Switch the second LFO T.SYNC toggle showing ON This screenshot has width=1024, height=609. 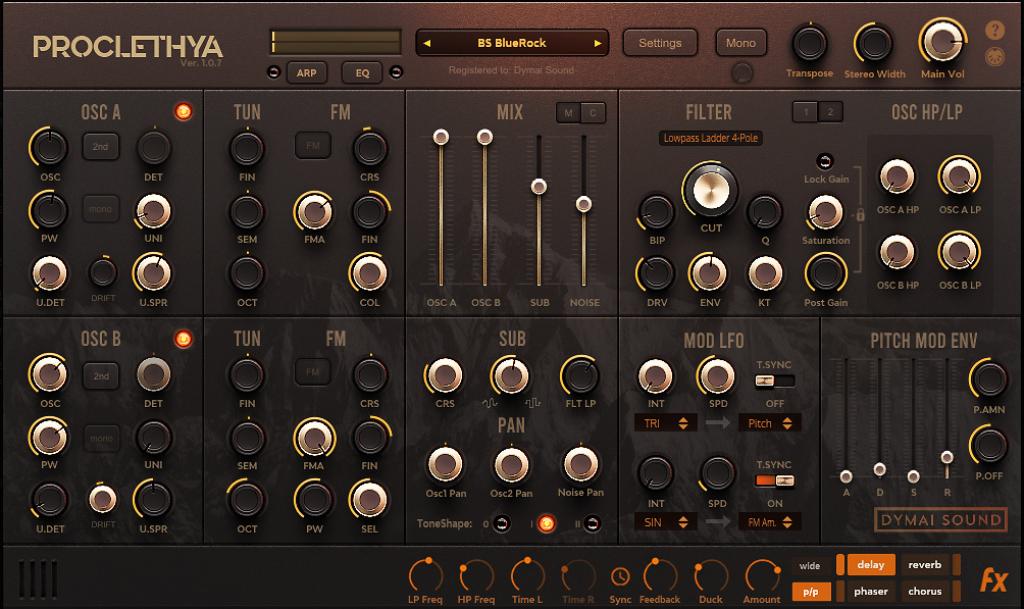tap(775, 481)
